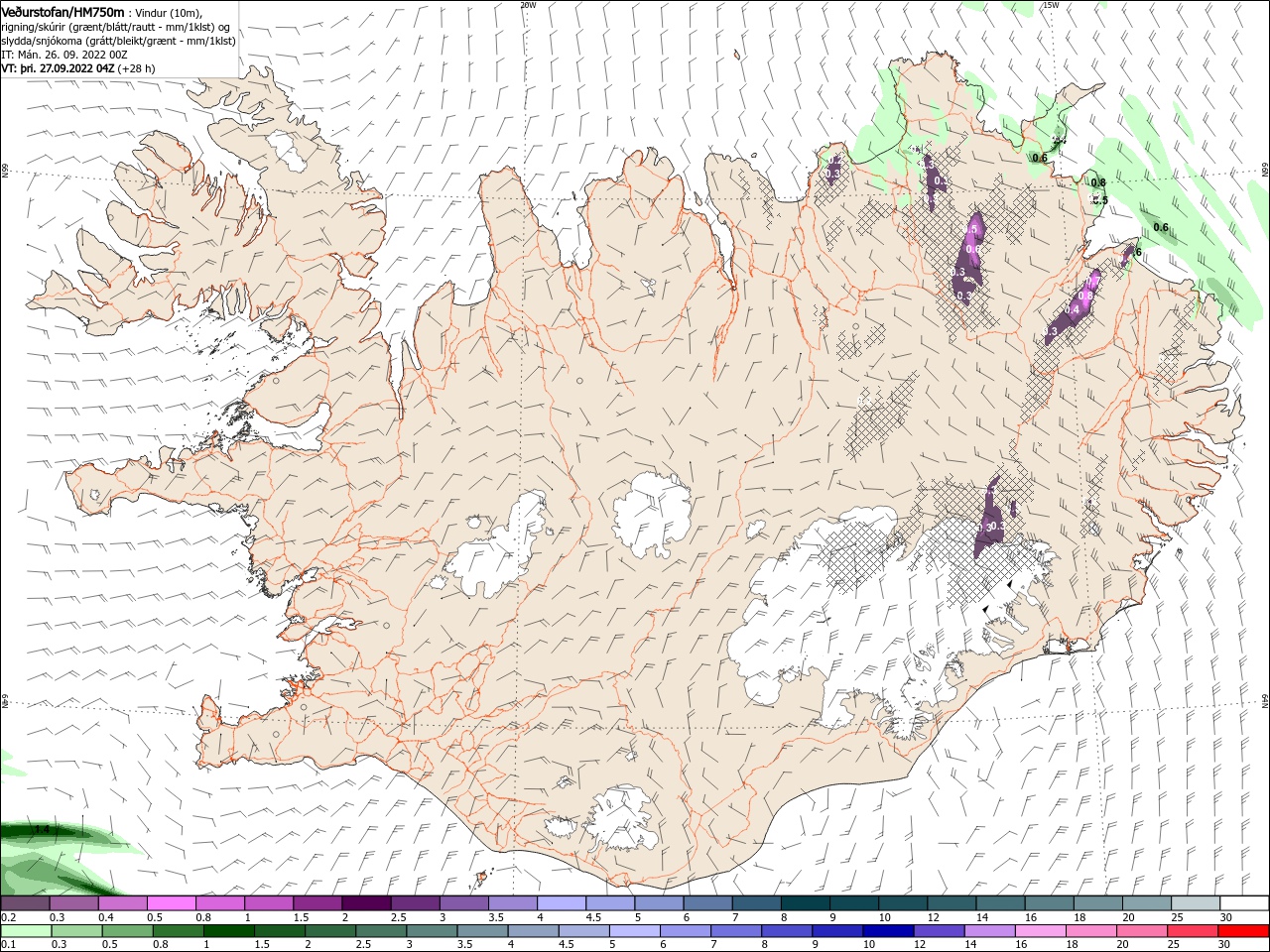Click the Veðurstofan/HM750m title text
Image resolution: width=1270 pixels, height=952 pixels.
tap(63, 11)
